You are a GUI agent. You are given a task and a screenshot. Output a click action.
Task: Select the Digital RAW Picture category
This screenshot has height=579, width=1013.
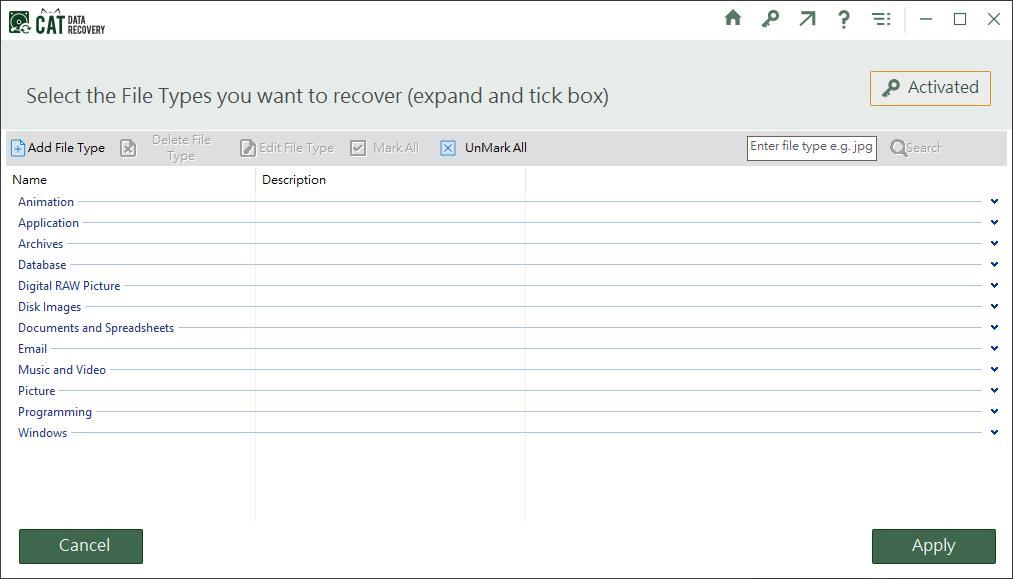pyautogui.click(x=69, y=286)
